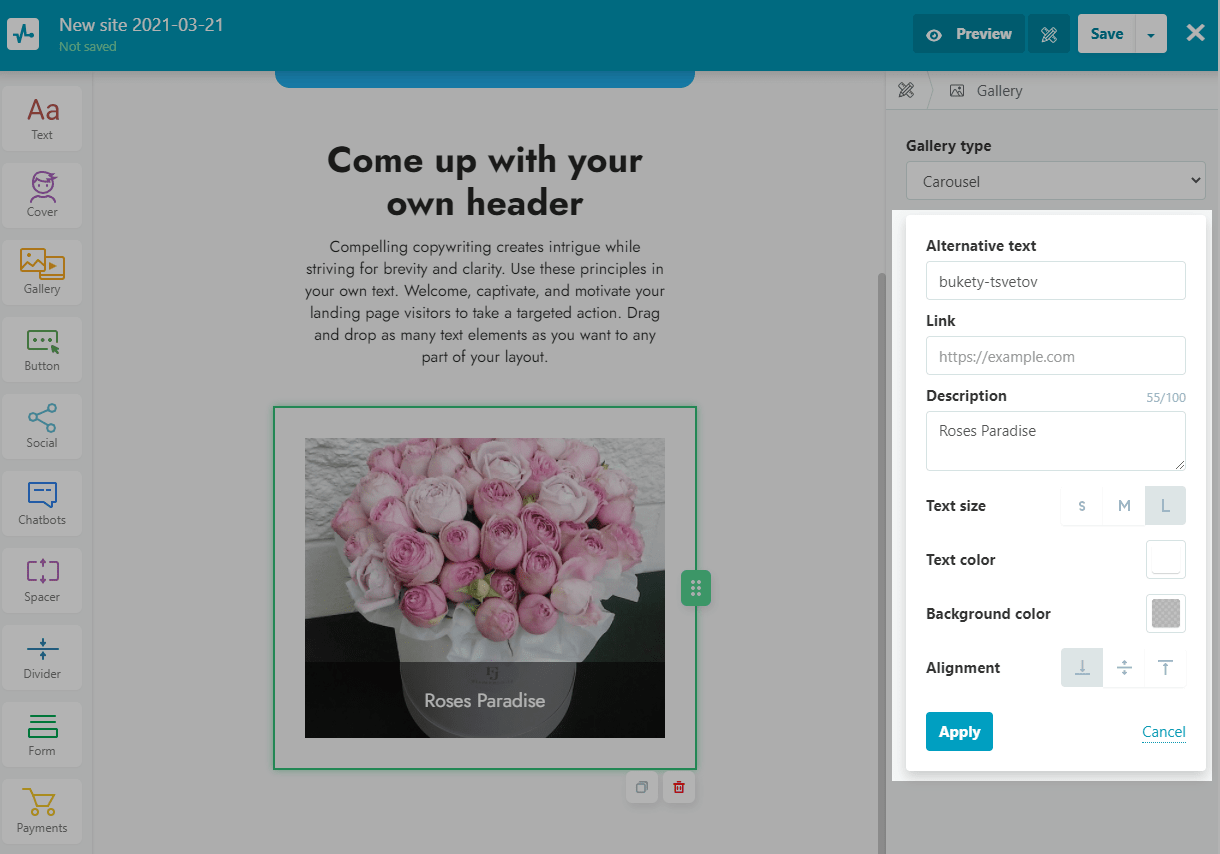This screenshot has height=854, width=1220.
Task: Choose the Chatbots widget
Action: click(42, 502)
